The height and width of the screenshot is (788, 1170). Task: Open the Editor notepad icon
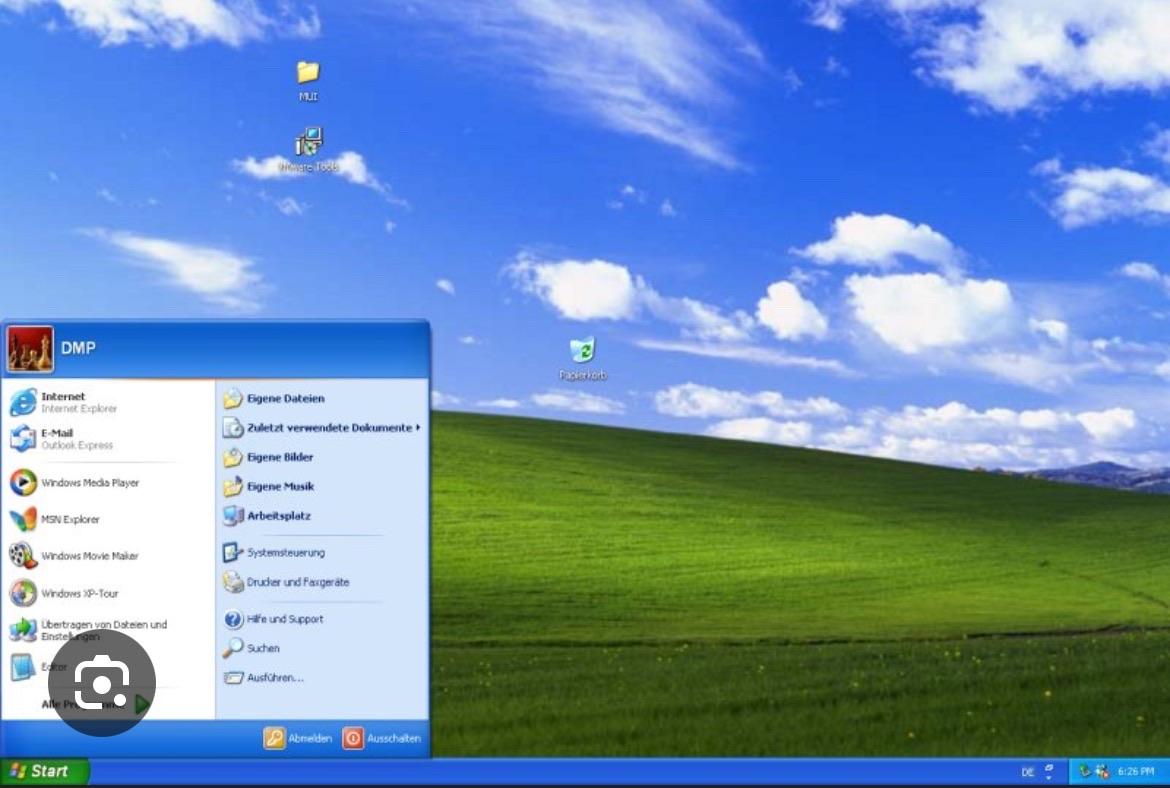[22, 667]
